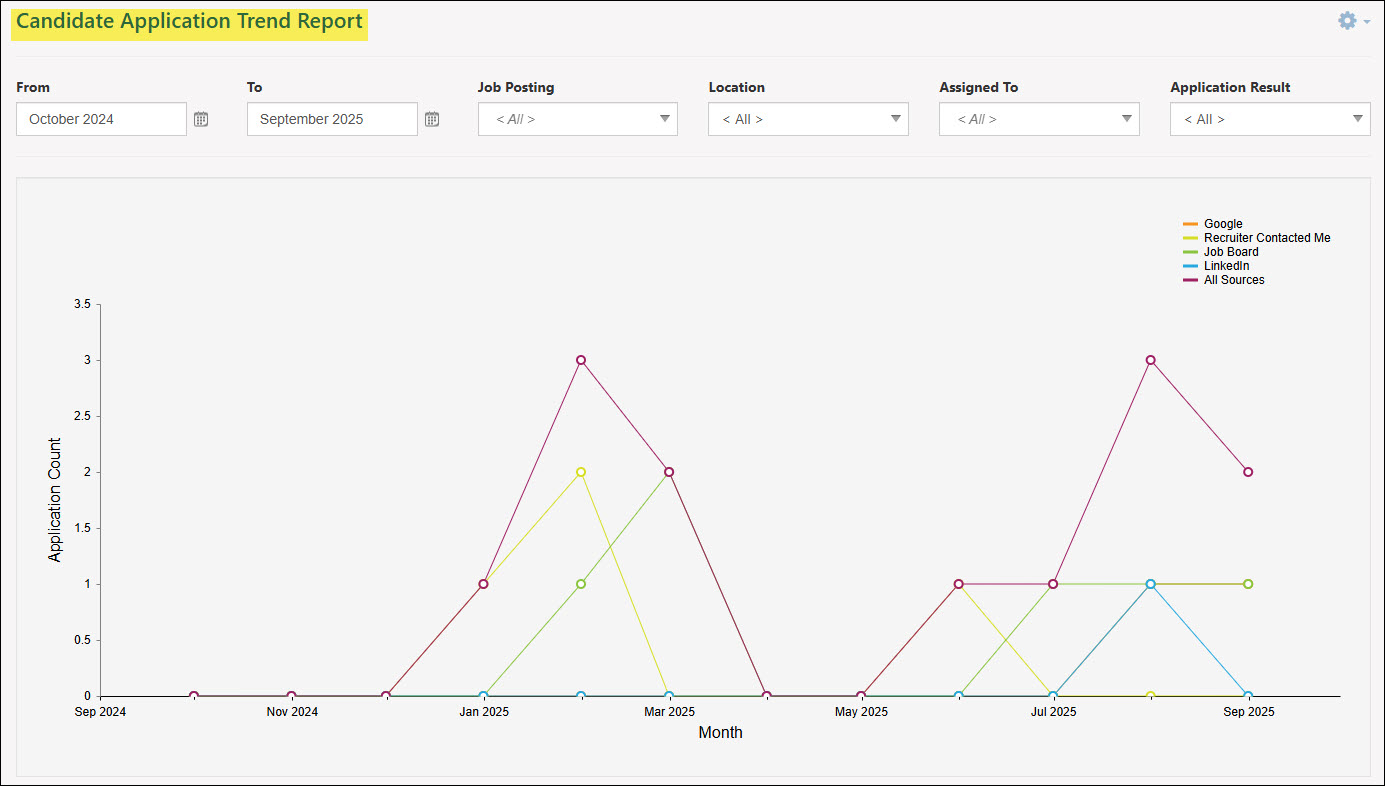Toggle the Job Board legend entry

tap(1230, 252)
